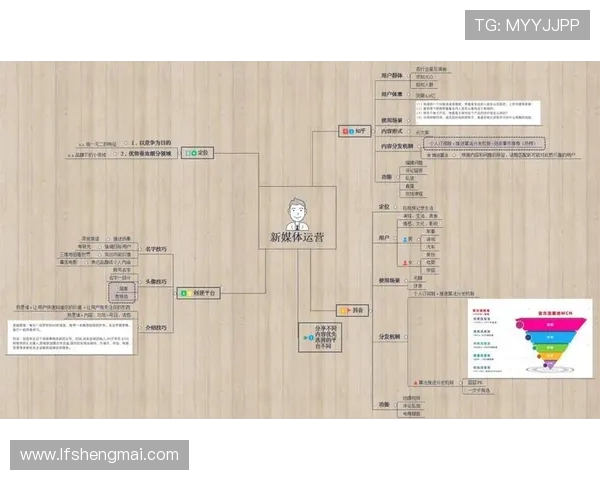Viewport: 600px width, 480px height.
Task: Click the TG: MYYJJPP label
Action: pos(526,25)
